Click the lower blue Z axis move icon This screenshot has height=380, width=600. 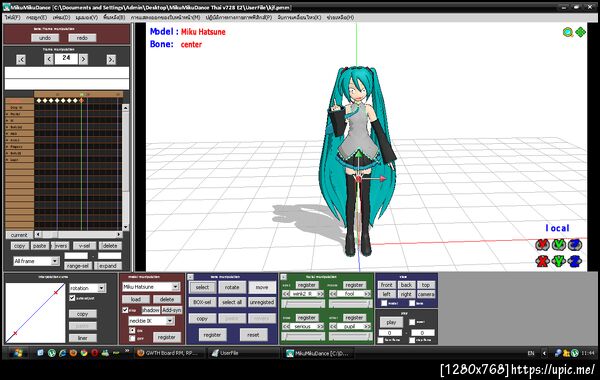(x=575, y=261)
